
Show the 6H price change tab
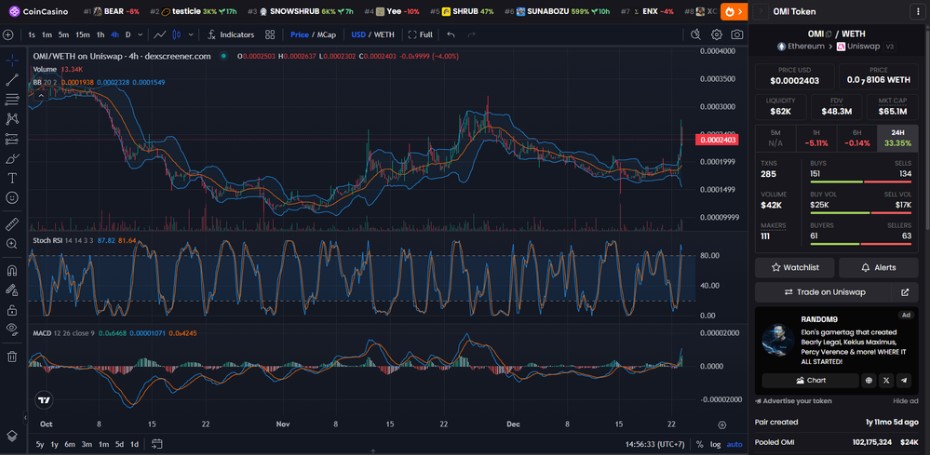[856, 138]
